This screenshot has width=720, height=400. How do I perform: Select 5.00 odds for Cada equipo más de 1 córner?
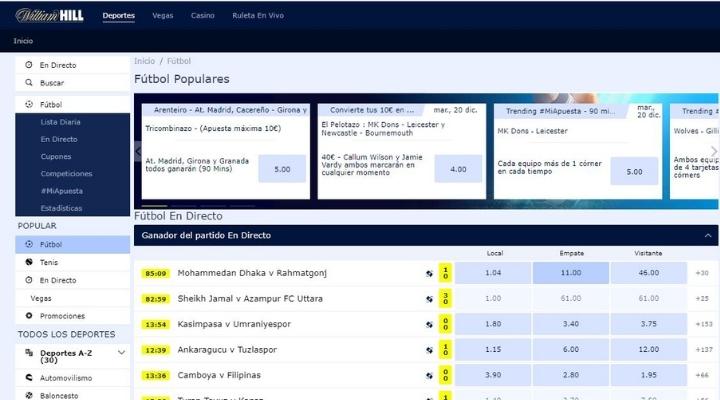pyautogui.click(x=634, y=171)
